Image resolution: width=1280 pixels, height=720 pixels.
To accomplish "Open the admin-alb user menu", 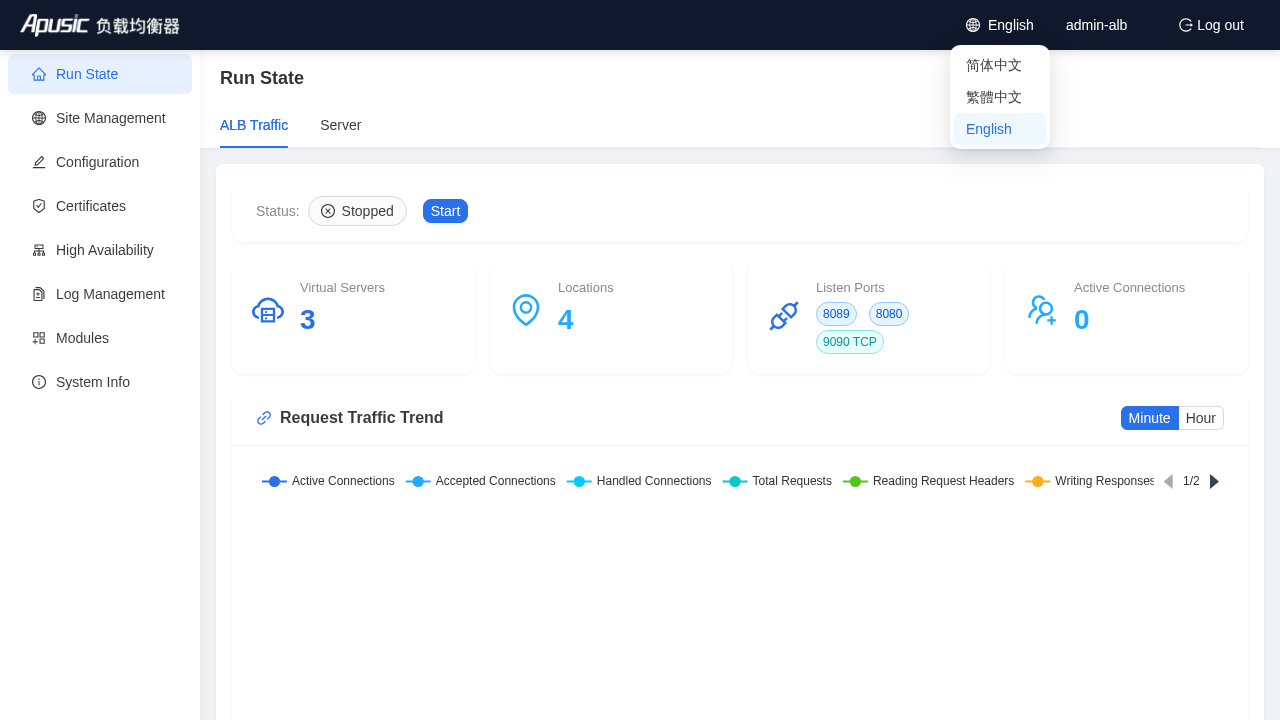I will 1096,25.
